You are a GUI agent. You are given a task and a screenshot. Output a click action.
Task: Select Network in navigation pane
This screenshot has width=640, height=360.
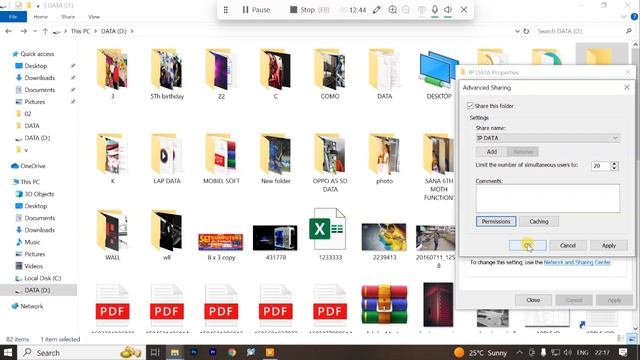coord(31,306)
